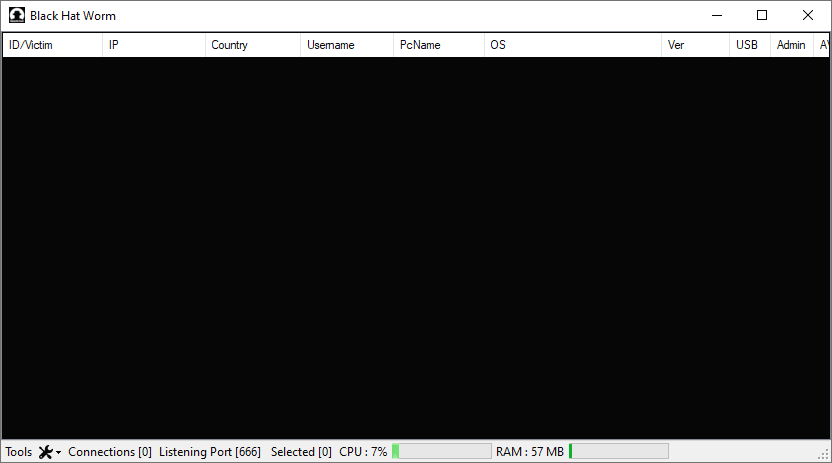The height and width of the screenshot is (463, 832).
Task: Maximize the Black Hat Worm window
Action: [x=762, y=15]
